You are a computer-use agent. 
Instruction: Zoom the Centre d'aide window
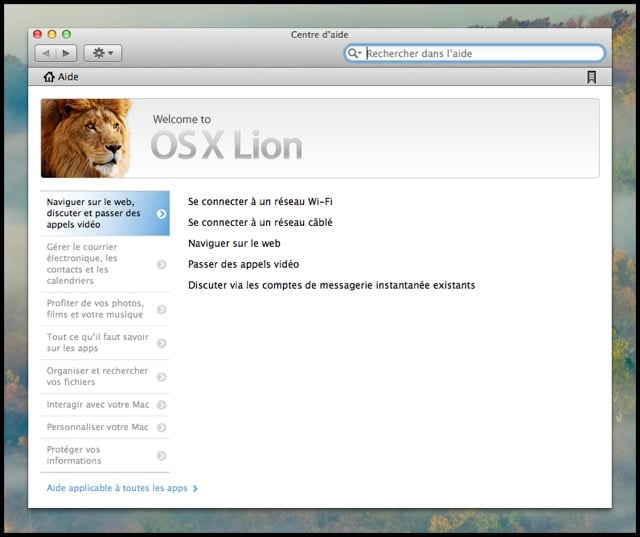66,34
